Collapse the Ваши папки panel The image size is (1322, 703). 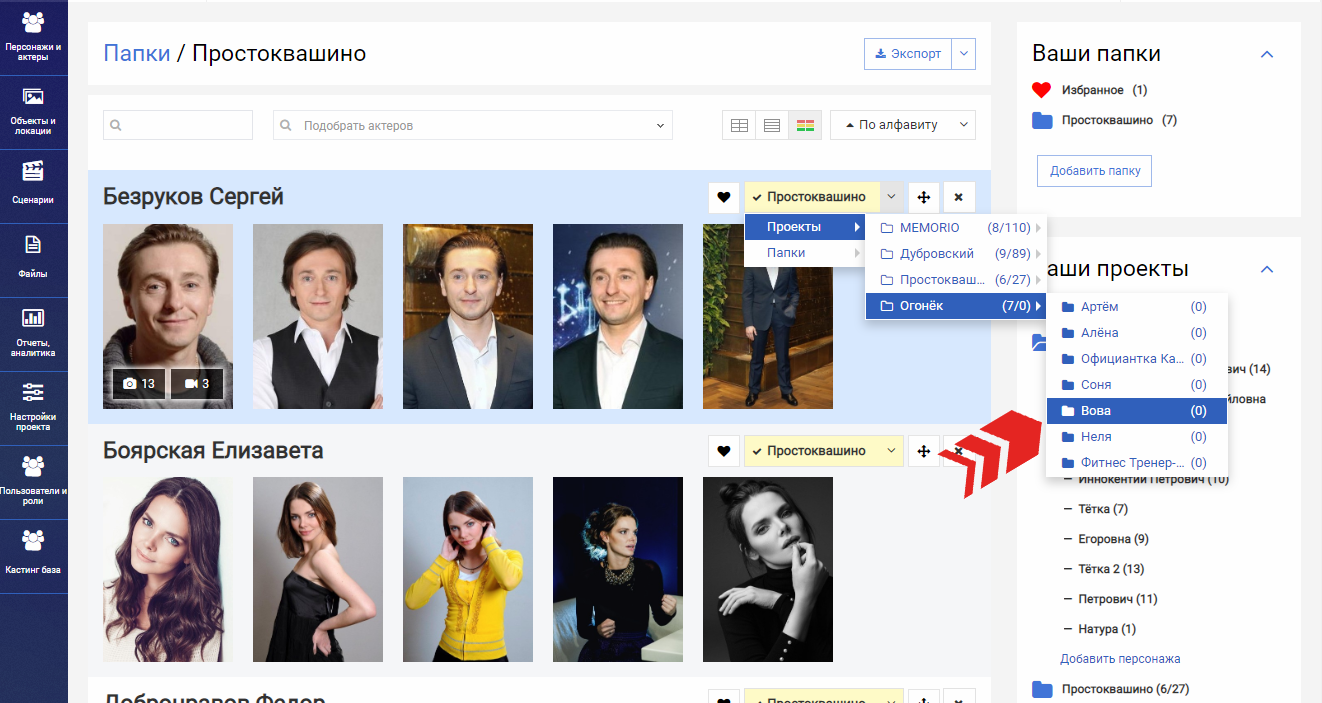[x=1267, y=54]
